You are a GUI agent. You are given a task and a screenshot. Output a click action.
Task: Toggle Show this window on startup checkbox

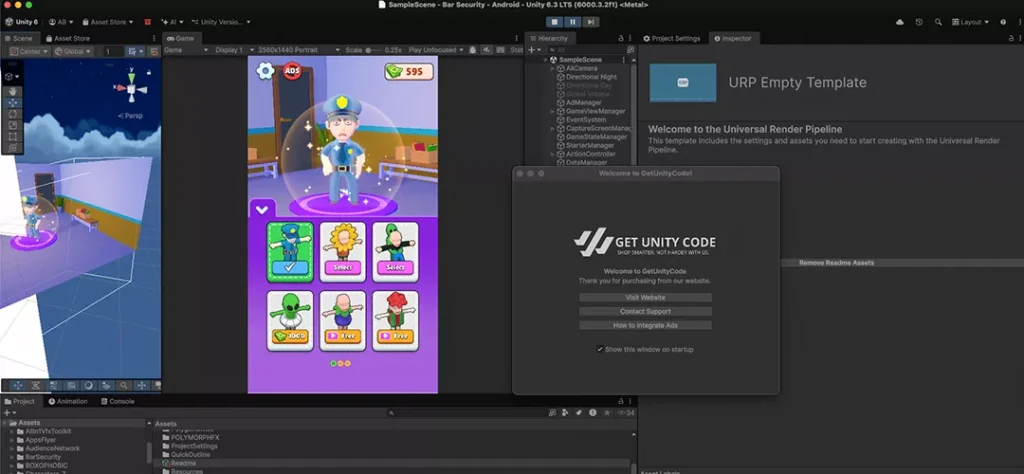(600, 349)
